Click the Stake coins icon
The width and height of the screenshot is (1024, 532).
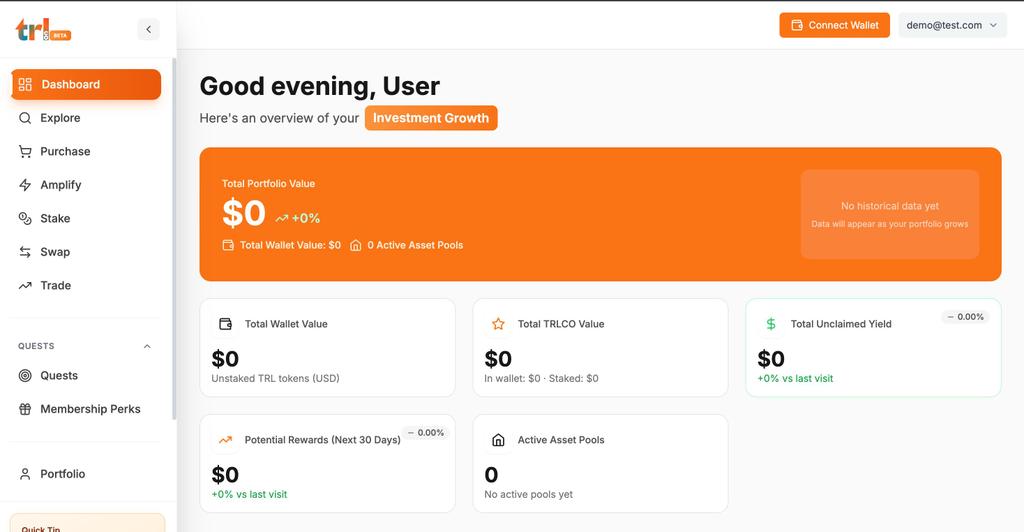tap(25, 219)
